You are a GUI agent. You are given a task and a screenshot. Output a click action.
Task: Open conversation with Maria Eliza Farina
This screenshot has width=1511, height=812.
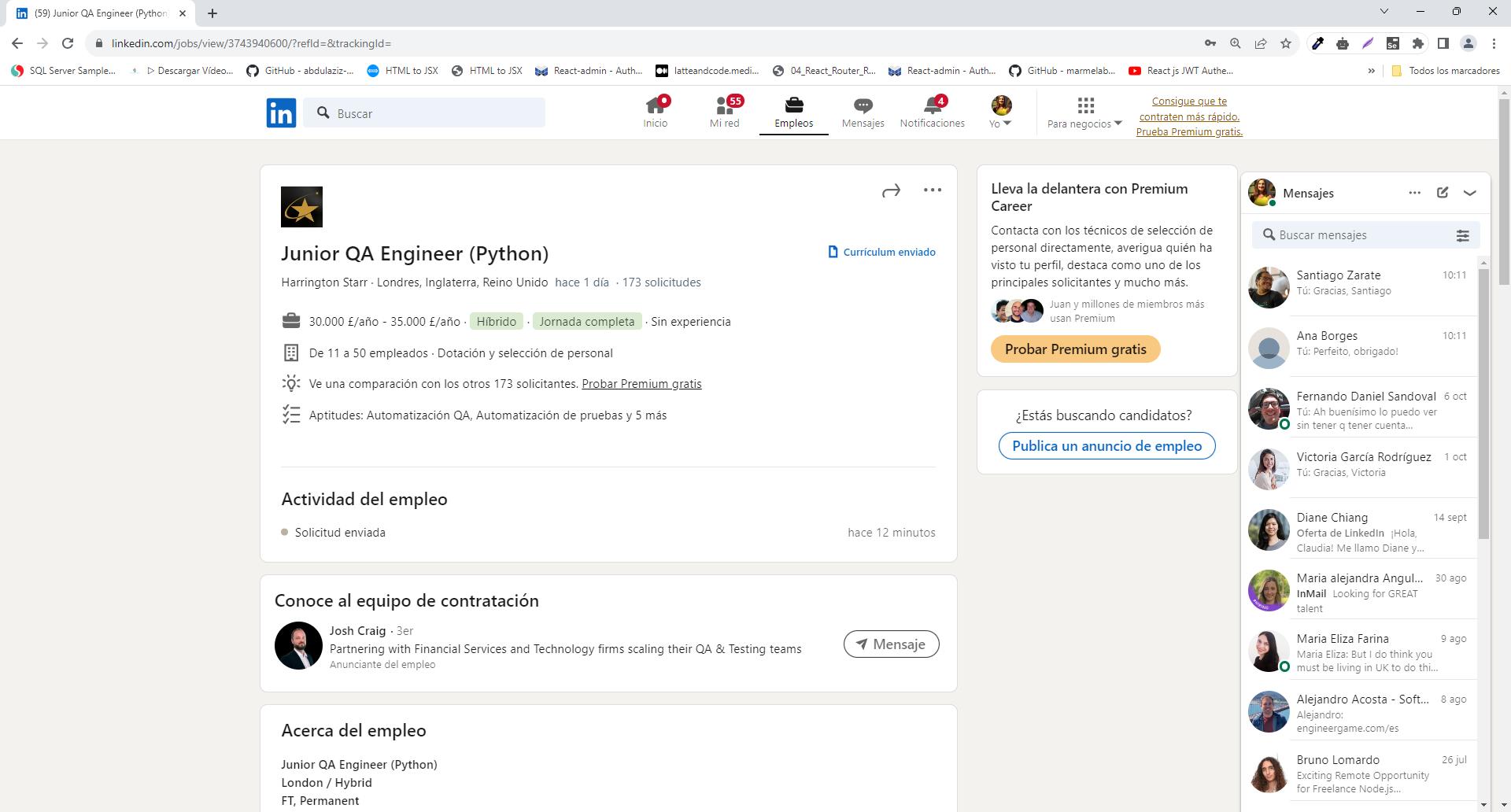1360,650
